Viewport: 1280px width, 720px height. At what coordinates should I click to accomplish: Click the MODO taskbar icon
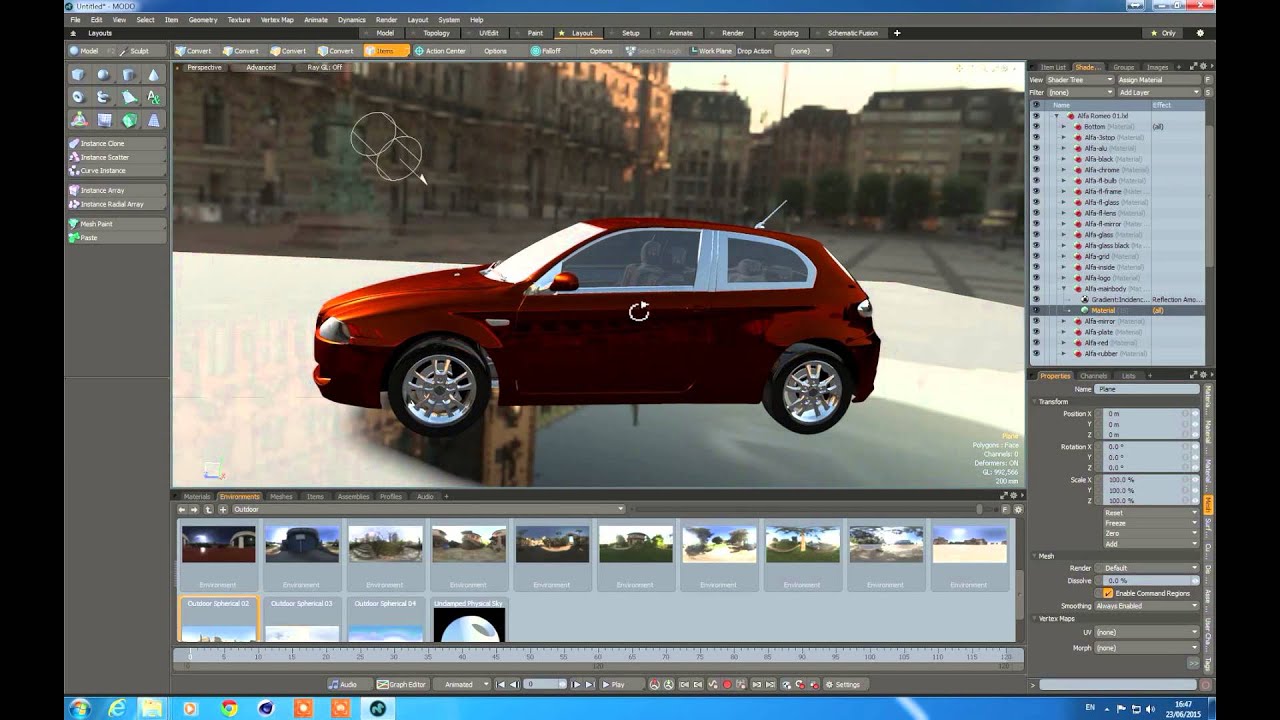pos(378,708)
